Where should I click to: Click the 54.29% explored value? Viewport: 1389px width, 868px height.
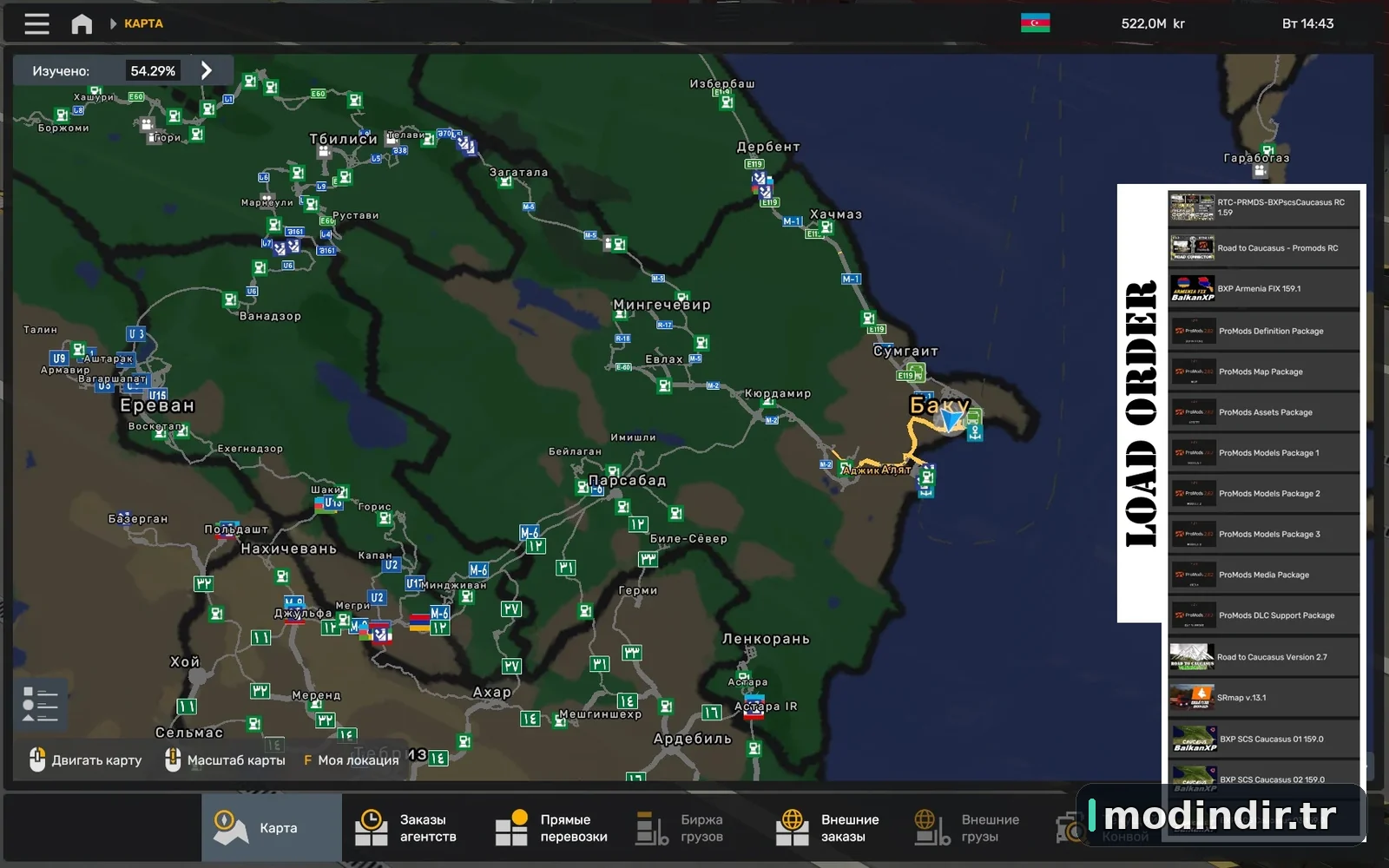(153, 71)
